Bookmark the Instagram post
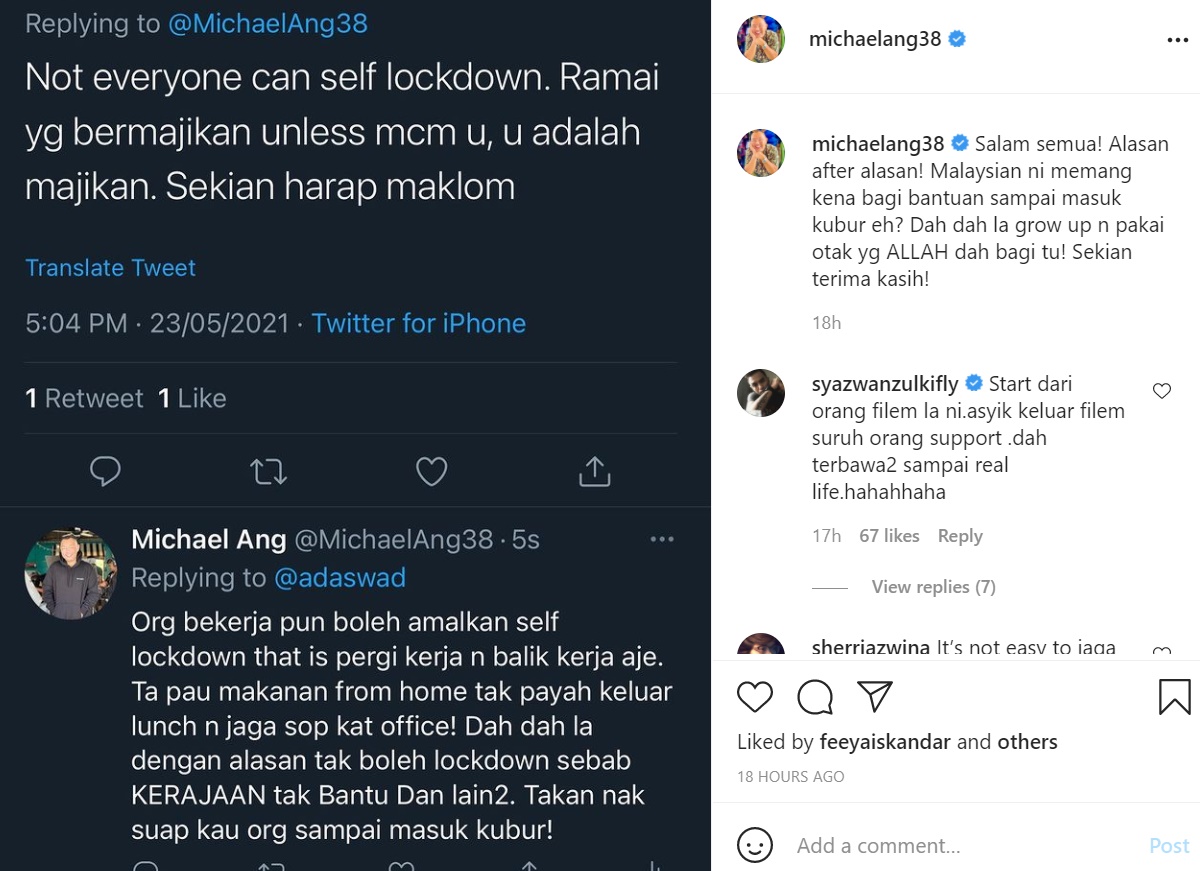 (1174, 697)
